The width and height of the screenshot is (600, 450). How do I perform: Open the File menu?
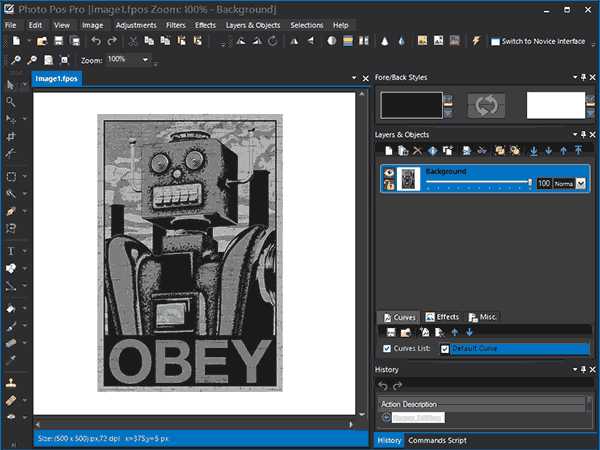10,25
